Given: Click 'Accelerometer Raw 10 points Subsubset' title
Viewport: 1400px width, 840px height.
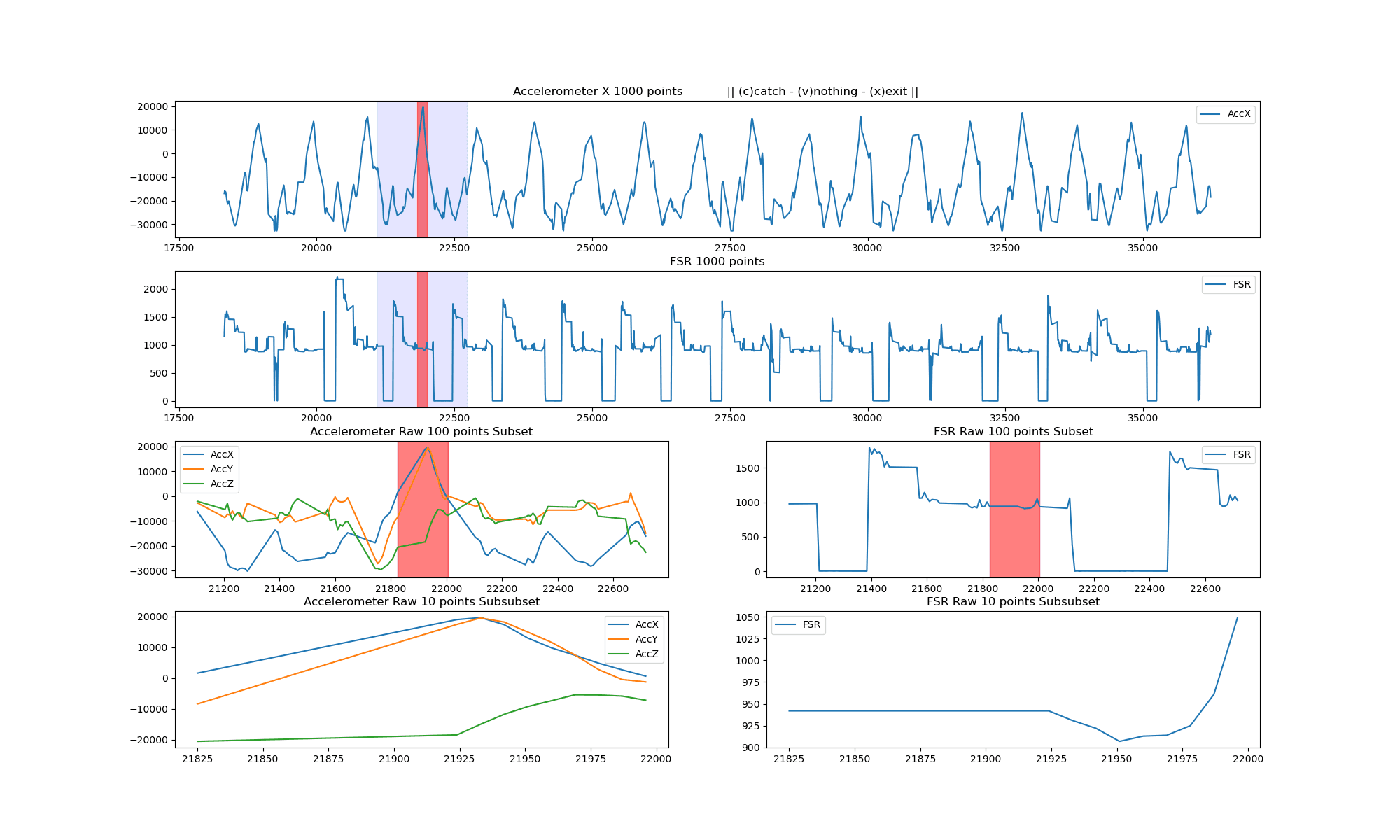Looking at the screenshot, I should tap(421, 602).
